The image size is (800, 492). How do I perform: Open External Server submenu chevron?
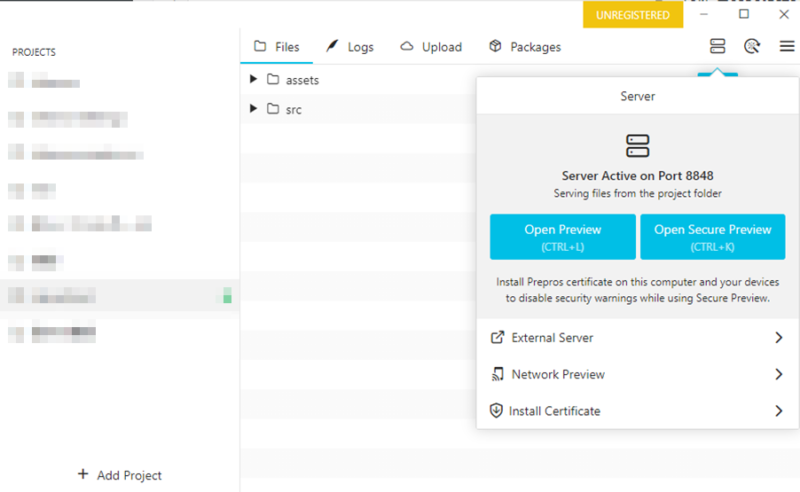tap(778, 338)
